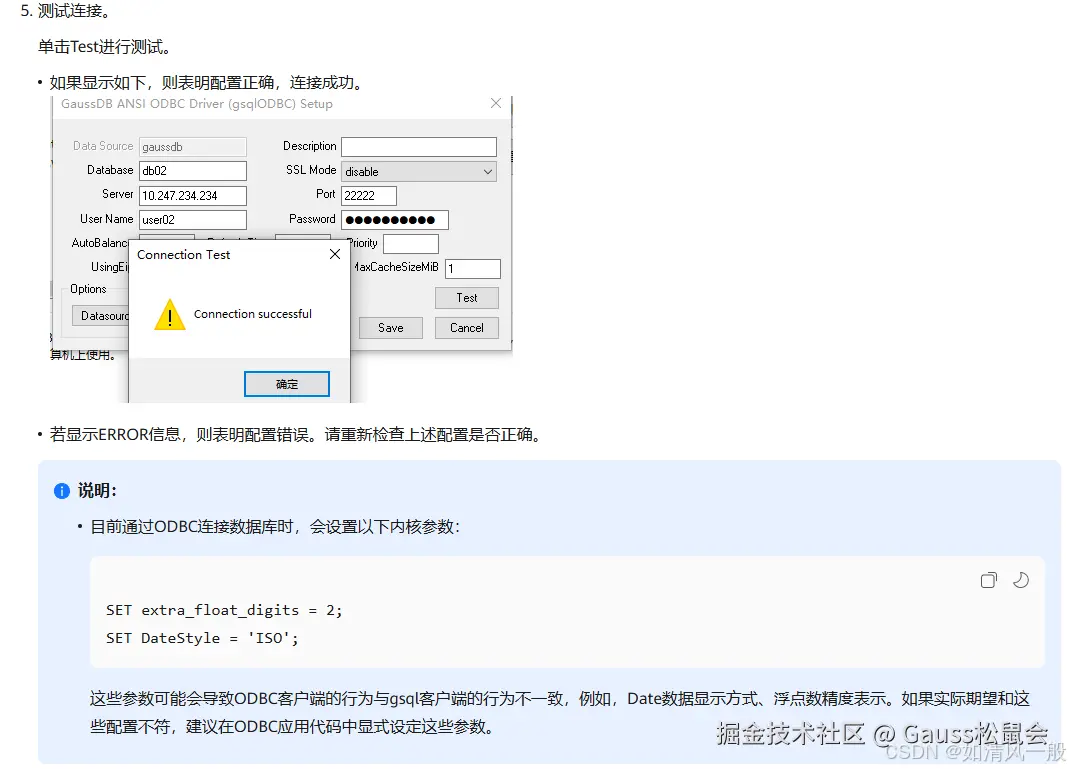Click the Database field containing db02
Screen dimensions: 1070x769
point(192,170)
